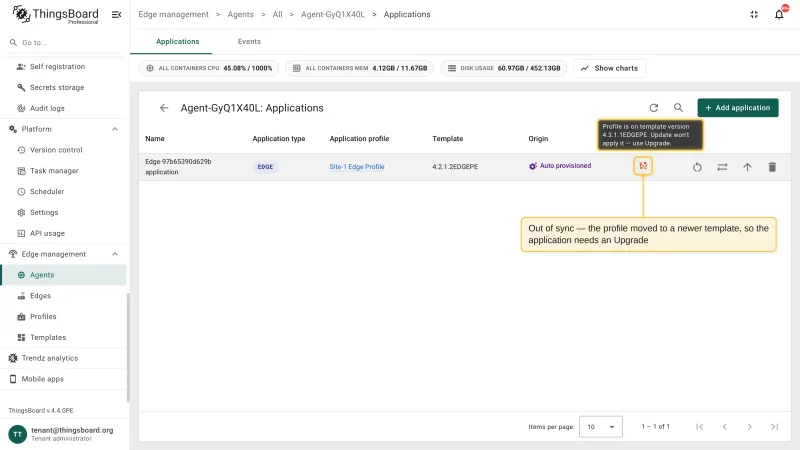
Task: Sort by Template column header
Action: point(447,139)
